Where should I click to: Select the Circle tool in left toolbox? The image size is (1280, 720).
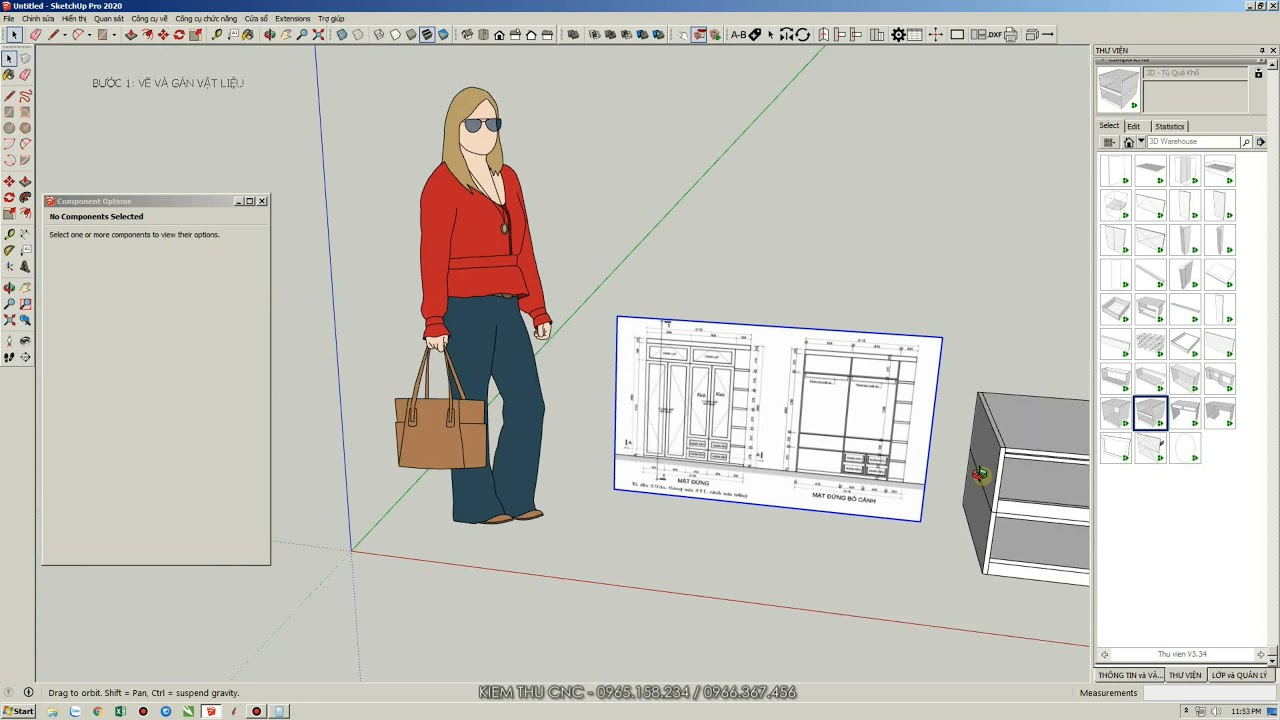click(x=9, y=128)
